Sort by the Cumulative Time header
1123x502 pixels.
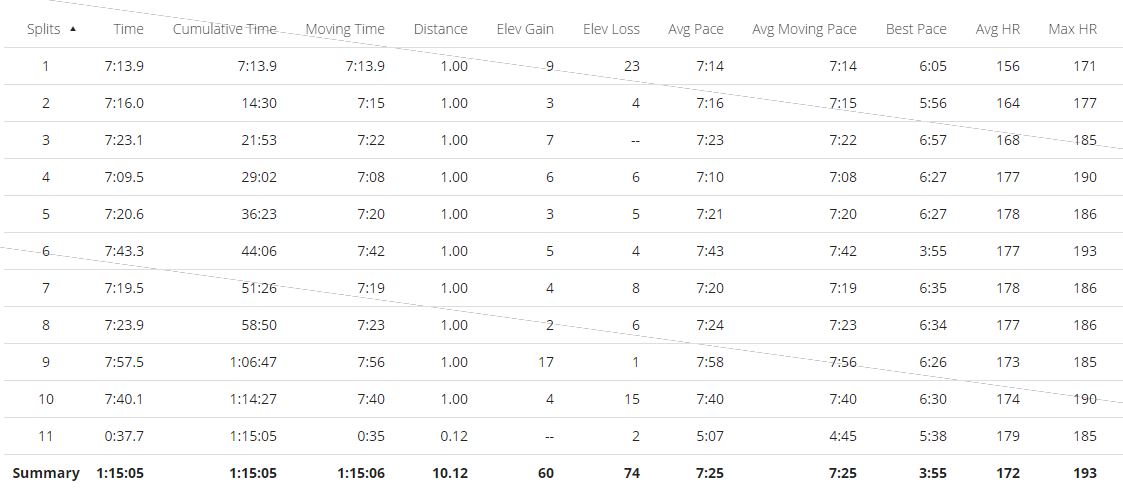[x=224, y=29]
